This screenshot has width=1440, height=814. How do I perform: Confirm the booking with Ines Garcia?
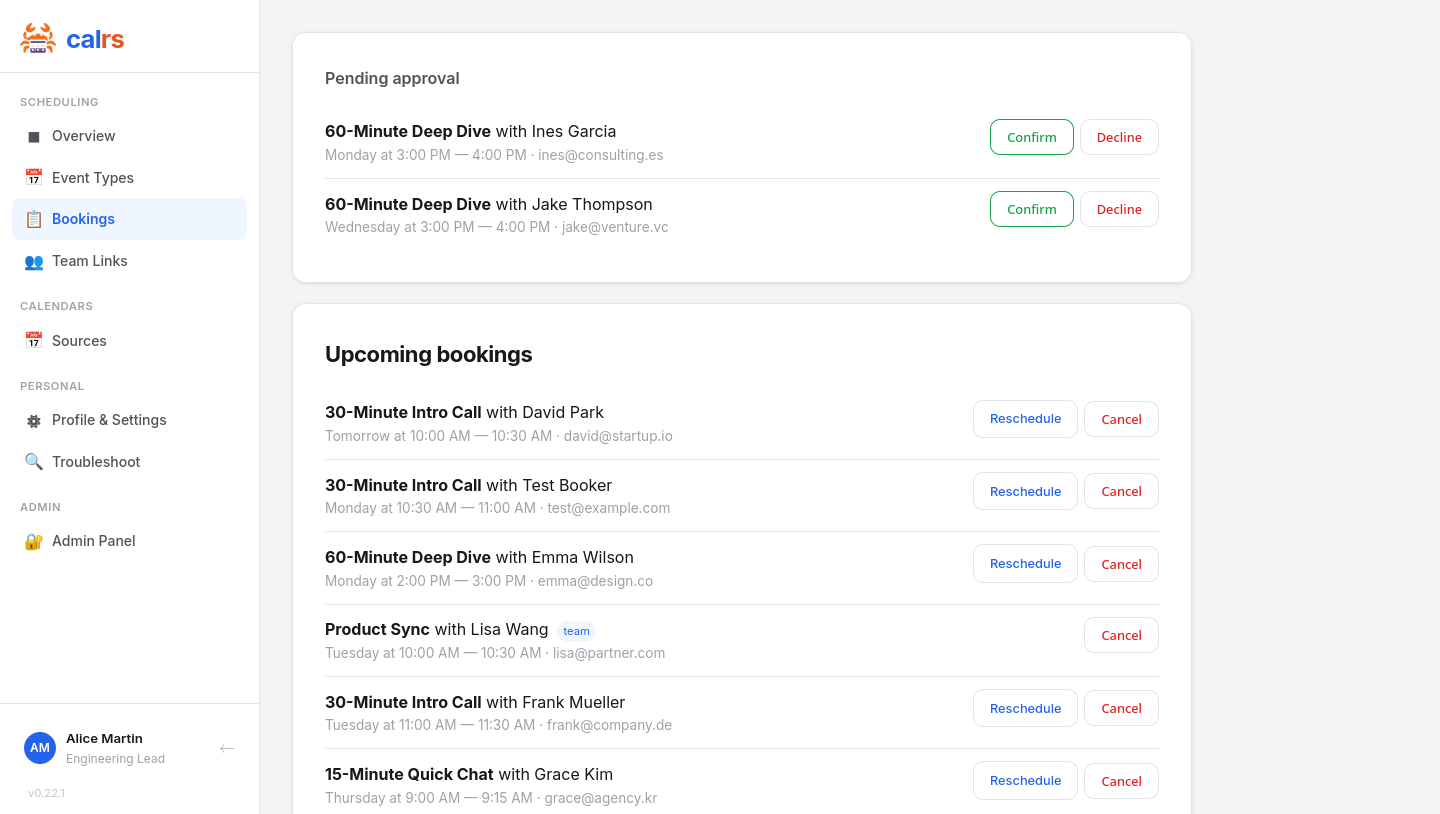[x=1031, y=137]
